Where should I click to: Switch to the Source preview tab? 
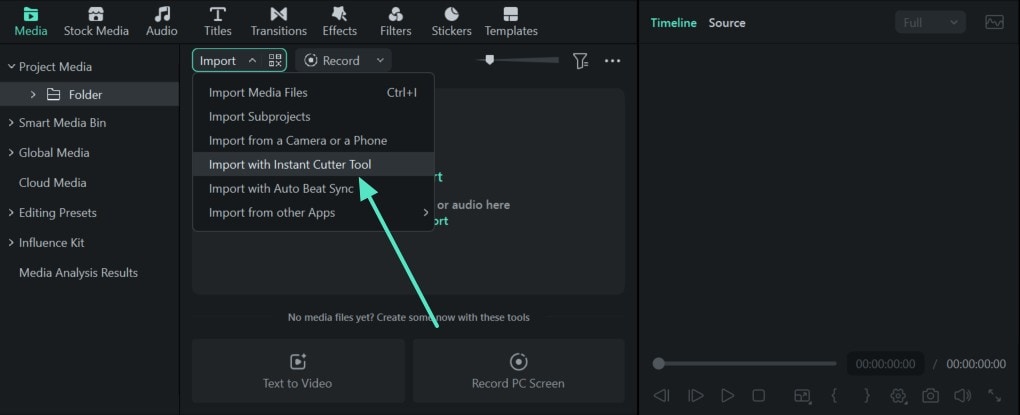click(x=727, y=23)
